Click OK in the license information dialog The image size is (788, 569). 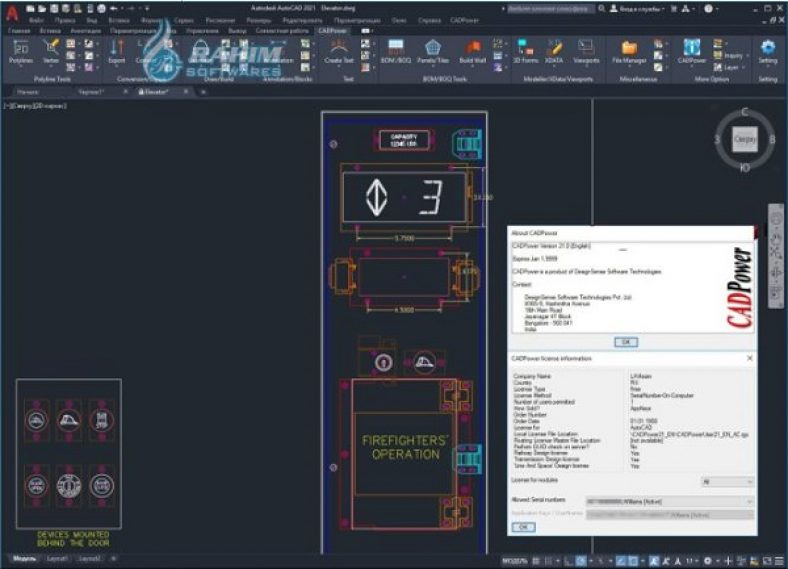(x=523, y=526)
